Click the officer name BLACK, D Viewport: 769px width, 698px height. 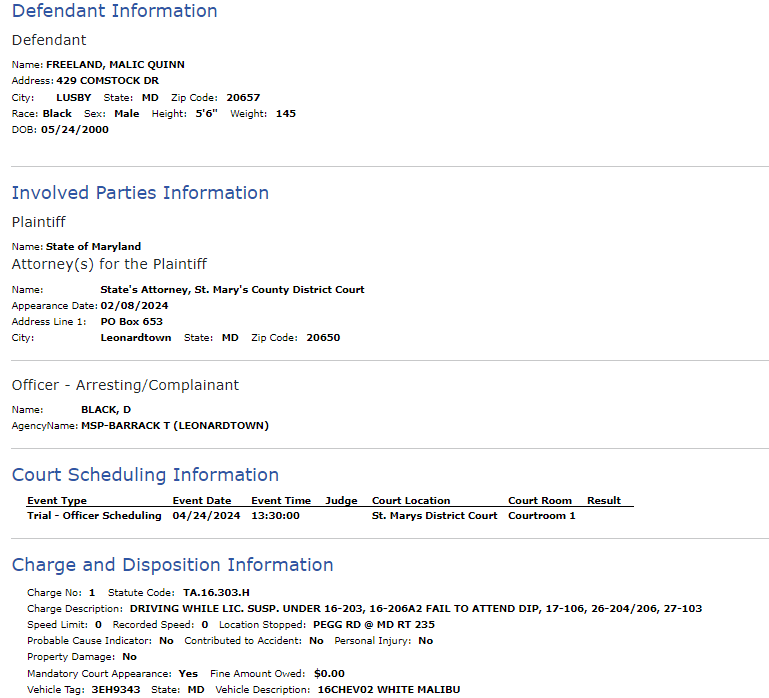pos(106,410)
